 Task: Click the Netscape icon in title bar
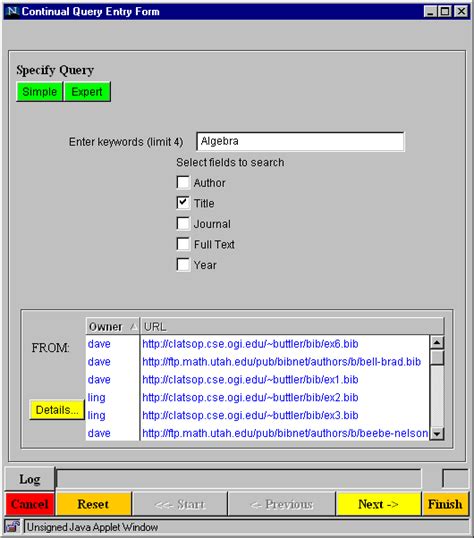click(12, 11)
